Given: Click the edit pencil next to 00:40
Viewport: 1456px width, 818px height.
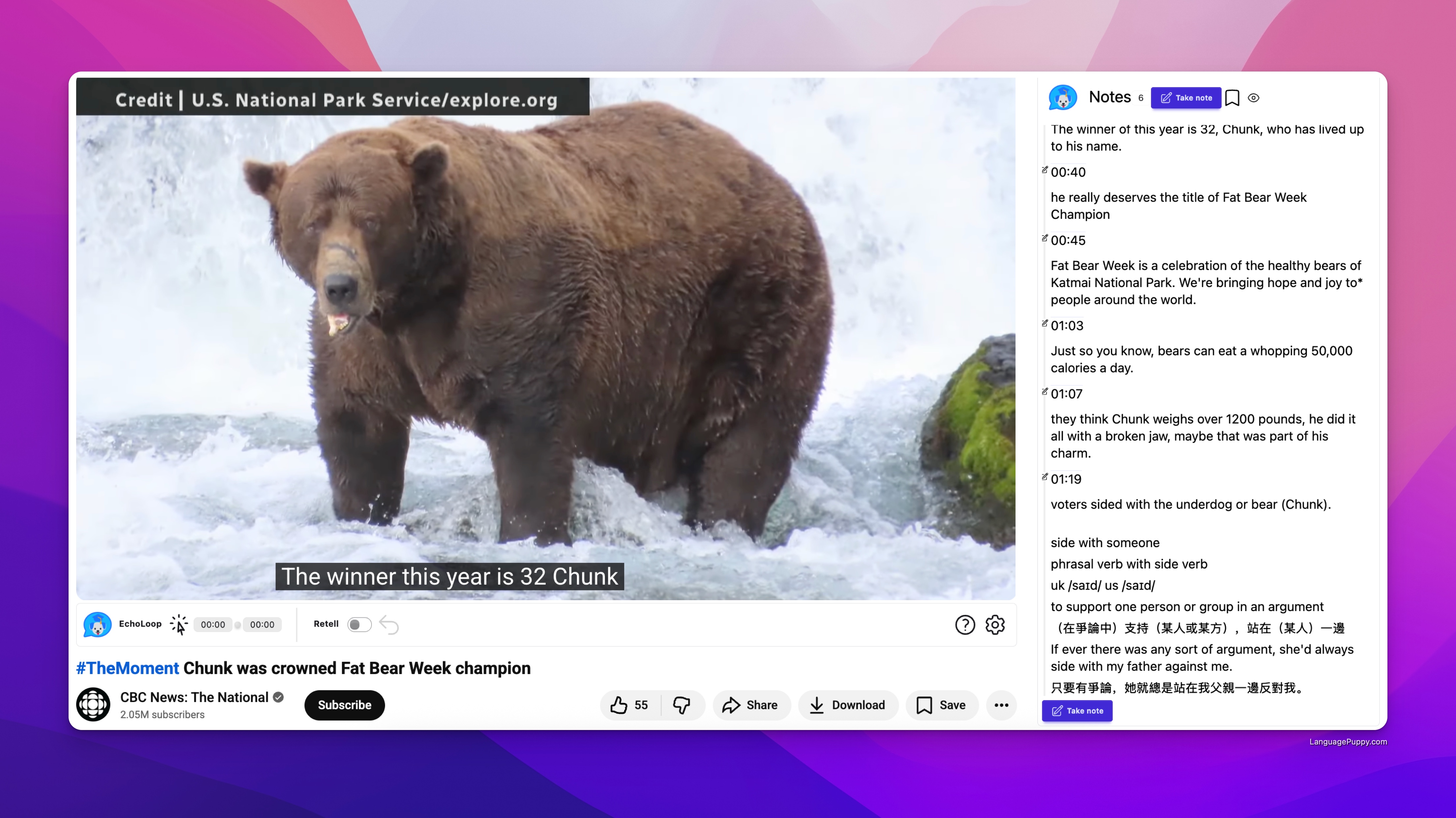Looking at the screenshot, I should [x=1045, y=169].
